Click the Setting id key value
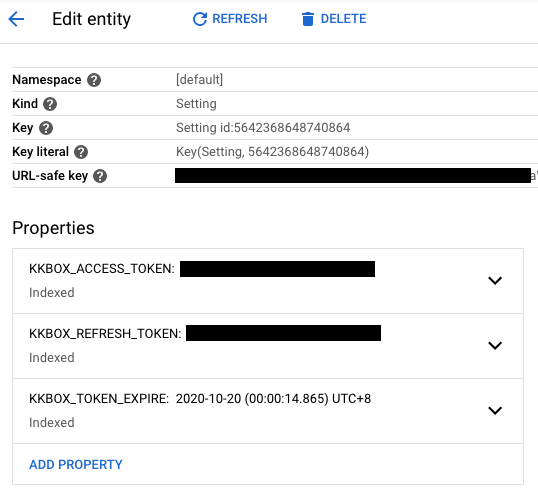The width and height of the screenshot is (538, 496). 263,128
